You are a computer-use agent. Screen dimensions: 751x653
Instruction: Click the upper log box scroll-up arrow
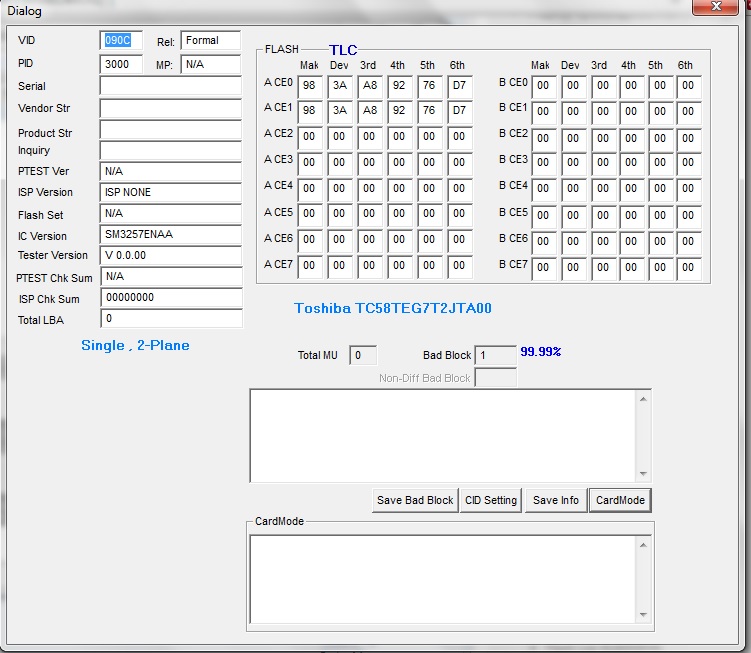point(643,400)
